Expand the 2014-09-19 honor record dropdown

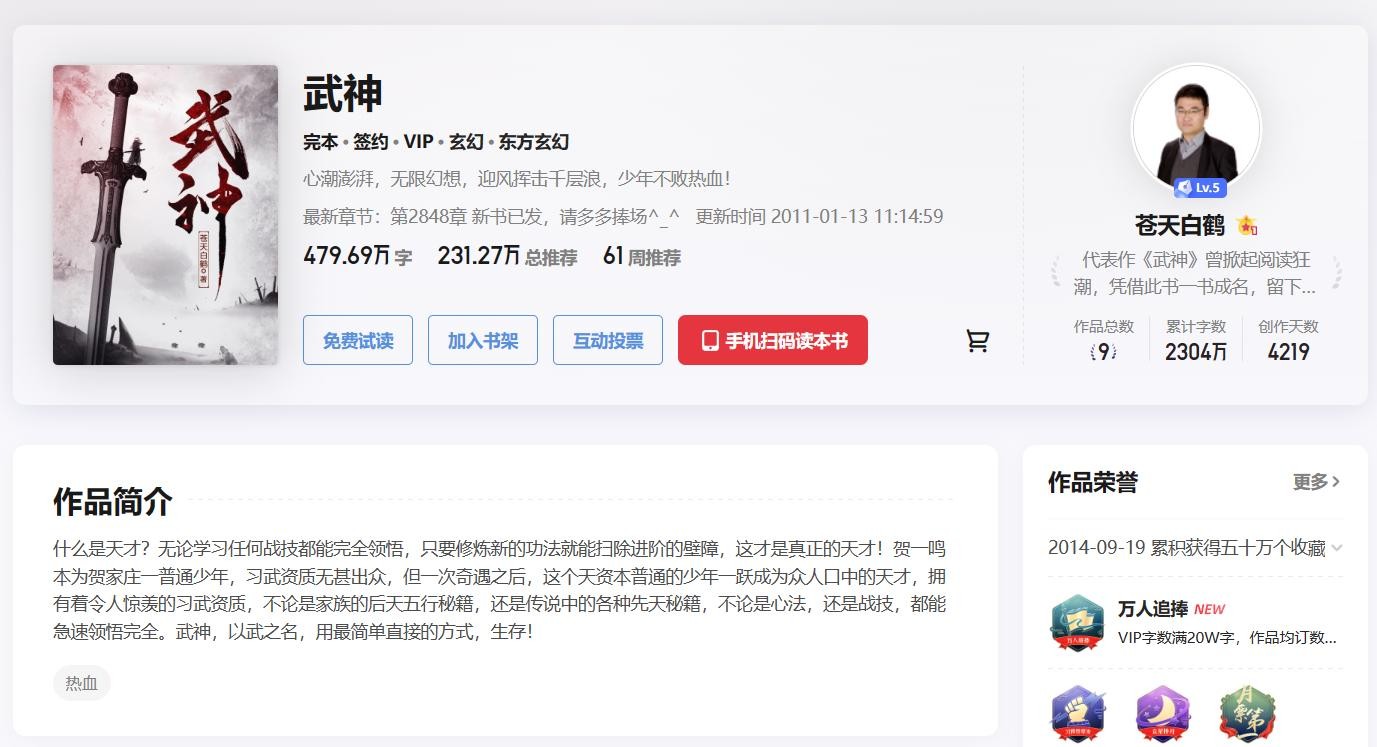coord(1337,548)
